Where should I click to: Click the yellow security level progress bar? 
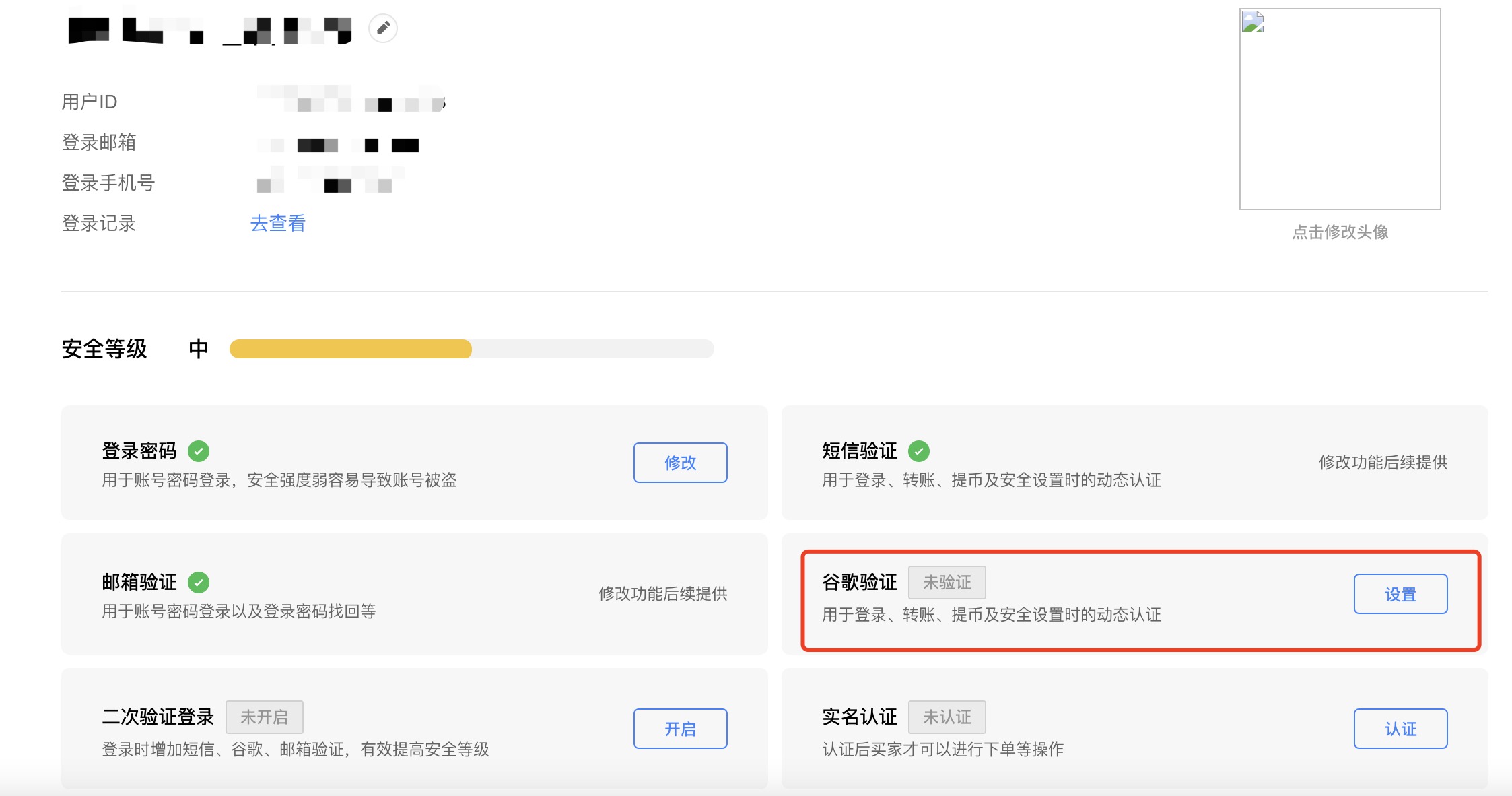pyautogui.click(x=350, y=349)
